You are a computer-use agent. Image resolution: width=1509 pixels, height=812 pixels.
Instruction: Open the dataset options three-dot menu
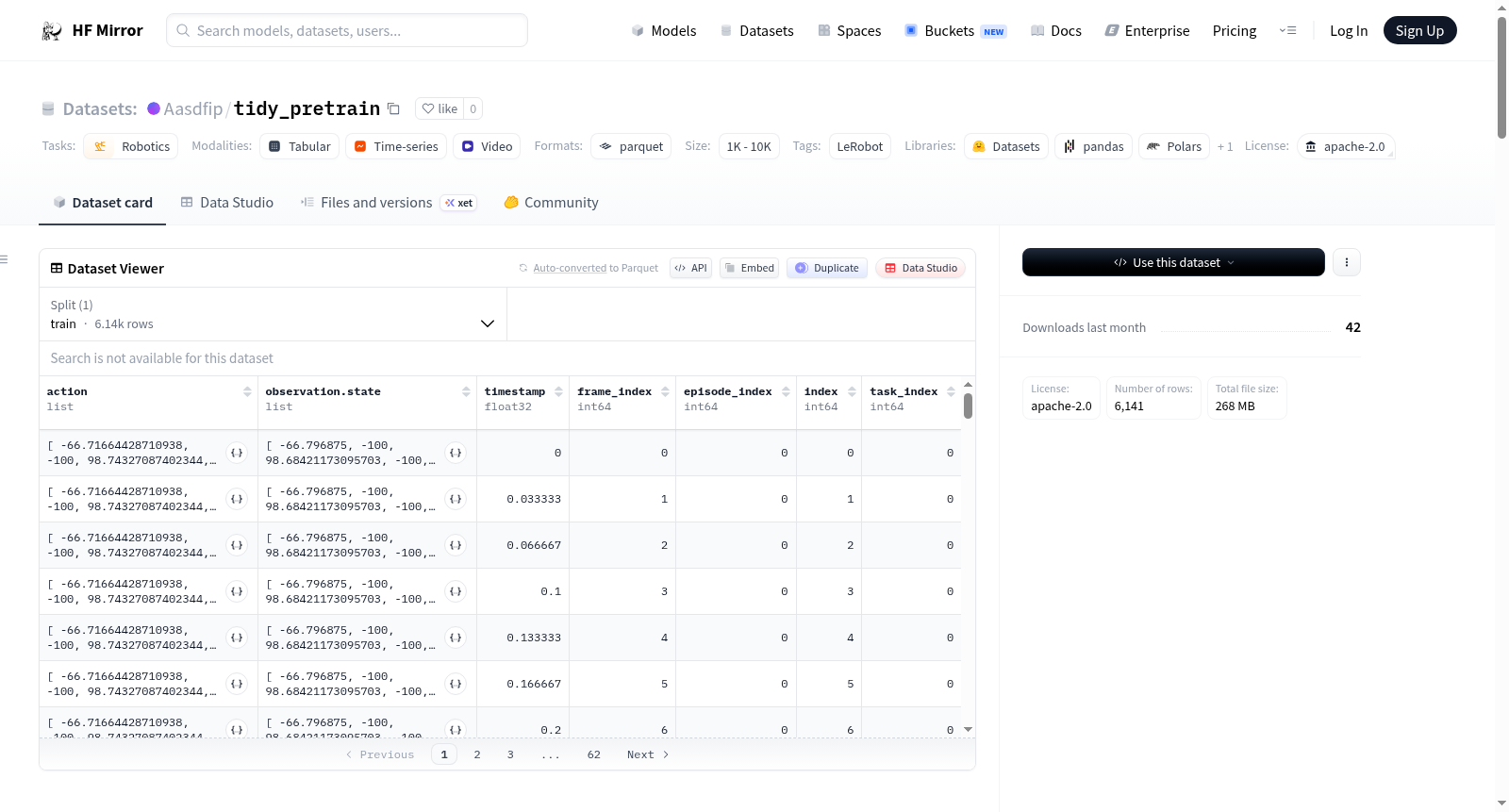[1347, 262]
